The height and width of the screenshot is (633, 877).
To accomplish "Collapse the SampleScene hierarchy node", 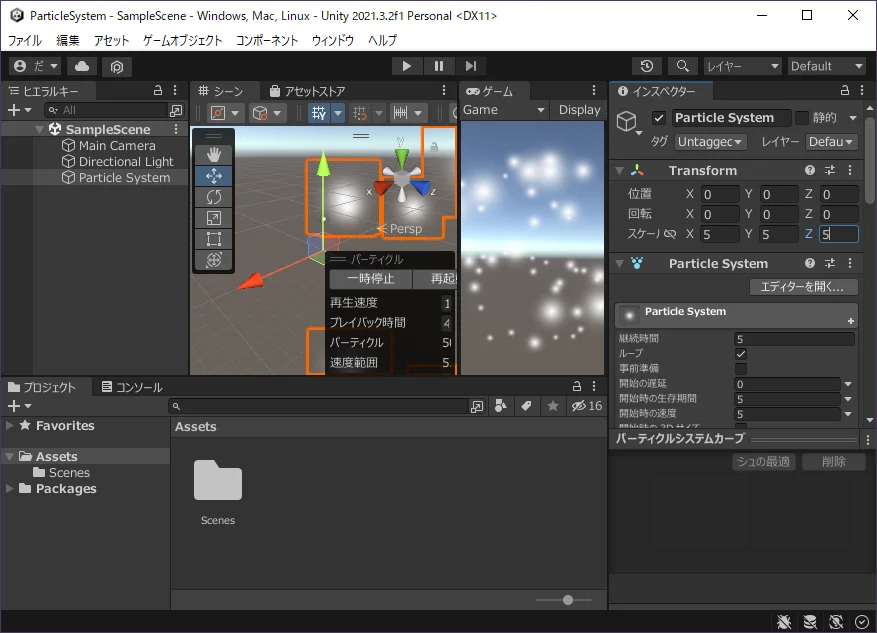I will tap(39, 129).
